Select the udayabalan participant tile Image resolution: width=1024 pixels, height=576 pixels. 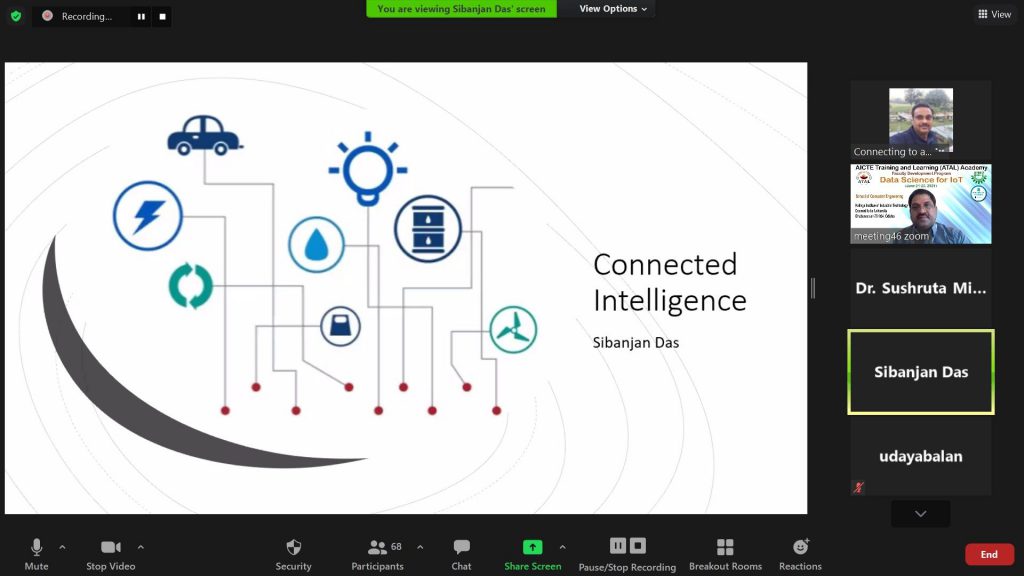click(x=921, y=456)
